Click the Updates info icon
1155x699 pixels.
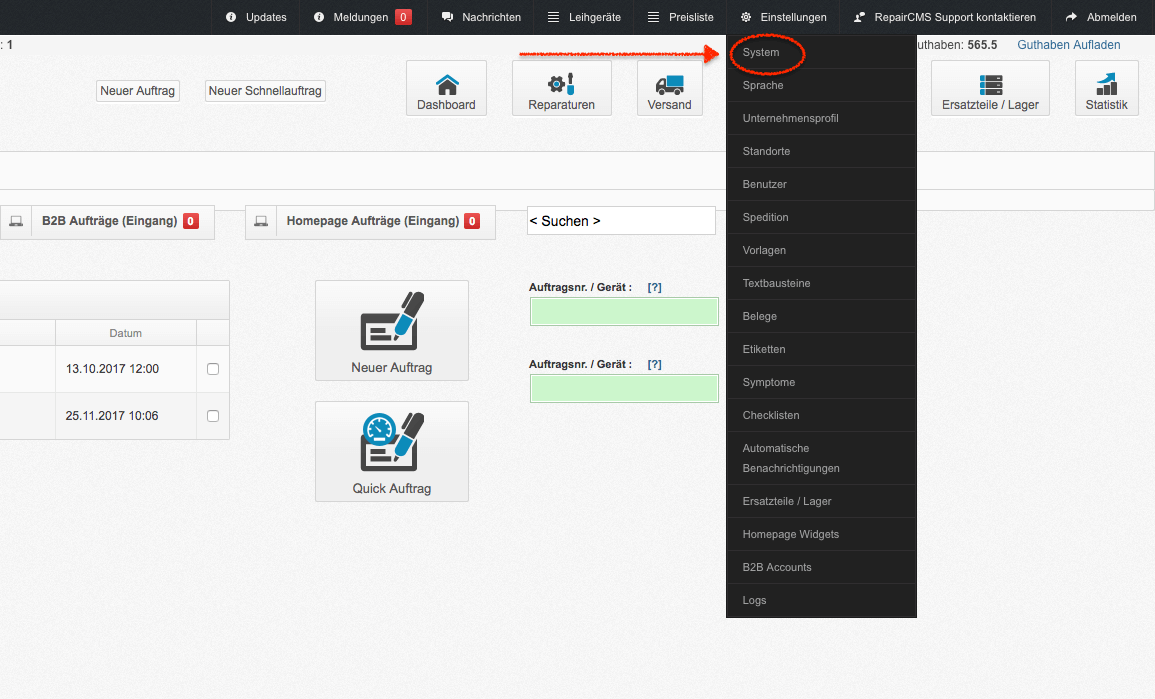231,17
